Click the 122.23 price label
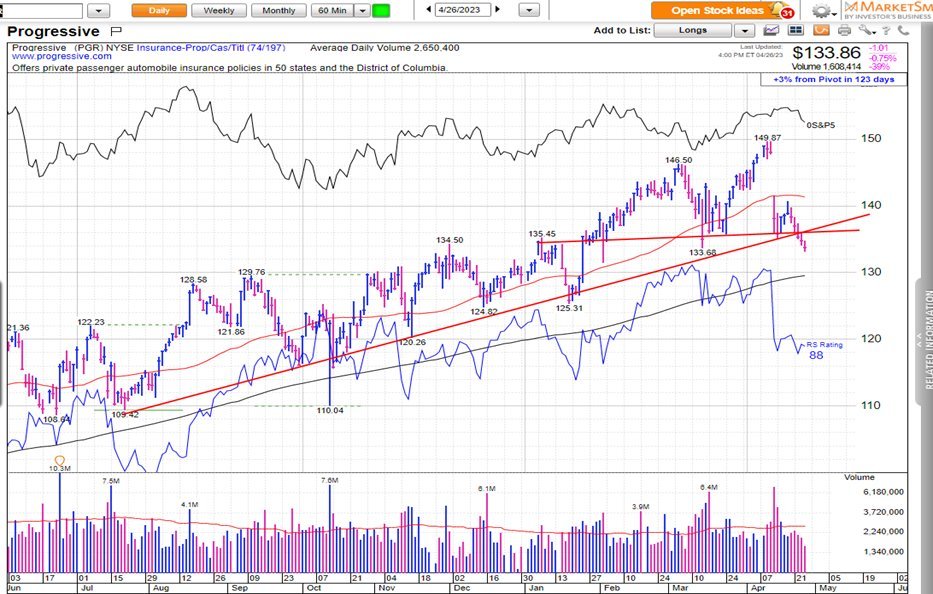This screenshot has width=933, height=594. (x=91, y=322)
